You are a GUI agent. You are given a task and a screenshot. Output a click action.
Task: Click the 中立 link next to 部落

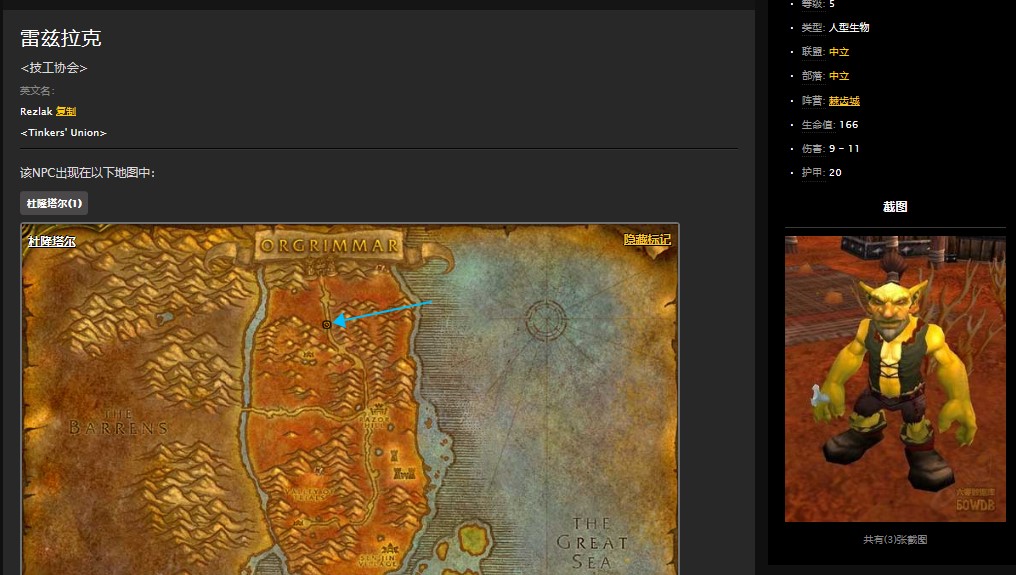coord(838,76)
